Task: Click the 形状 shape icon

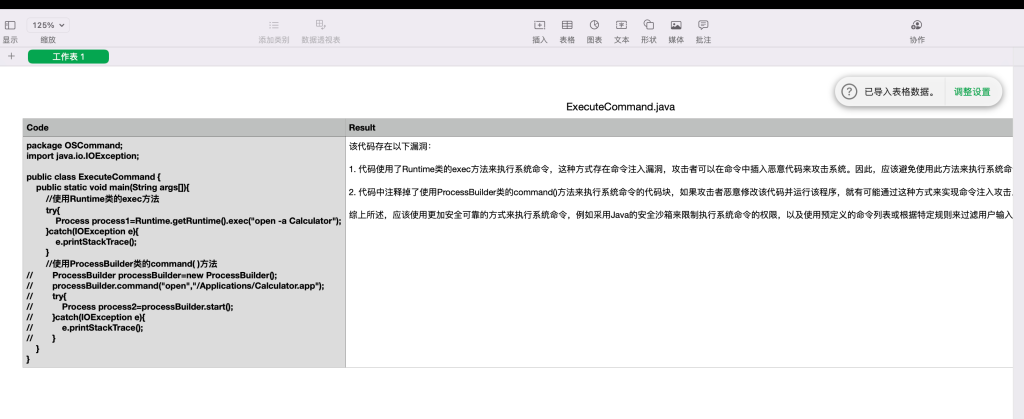Action: (x=648, y=25)
